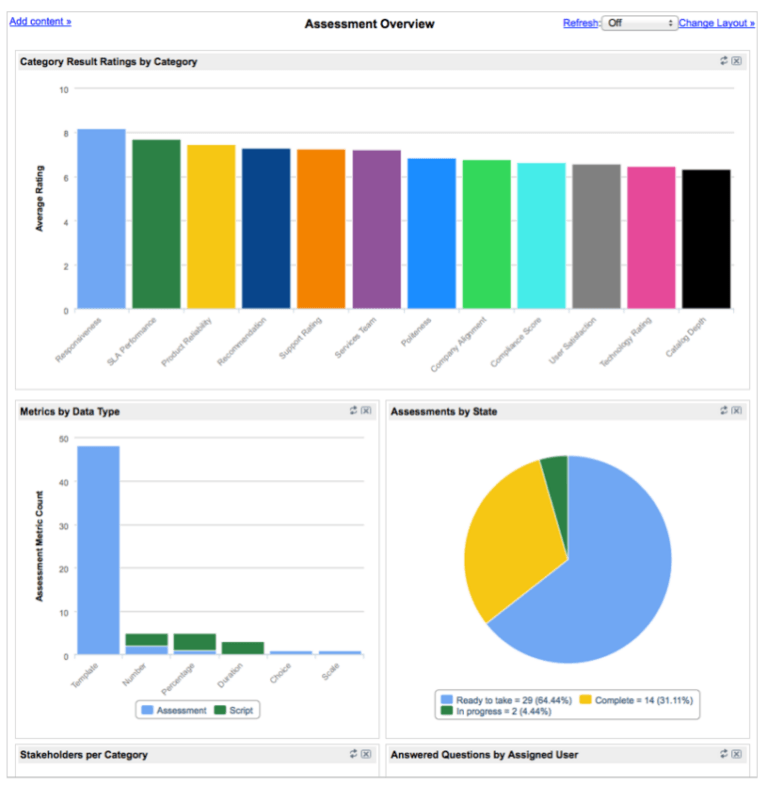Close the Answered Questions by Assigned User widget
Image resolution: width=768 pixels, height=785 pixels.
tap(737, 754)
